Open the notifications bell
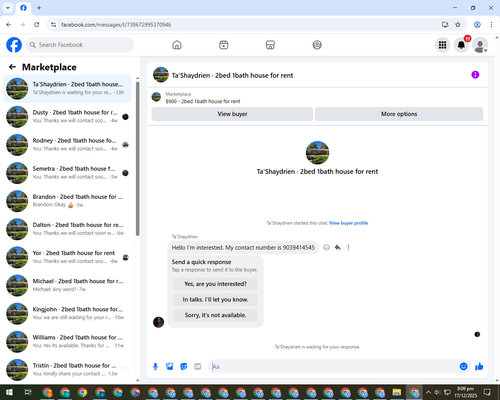 point(461,45)
